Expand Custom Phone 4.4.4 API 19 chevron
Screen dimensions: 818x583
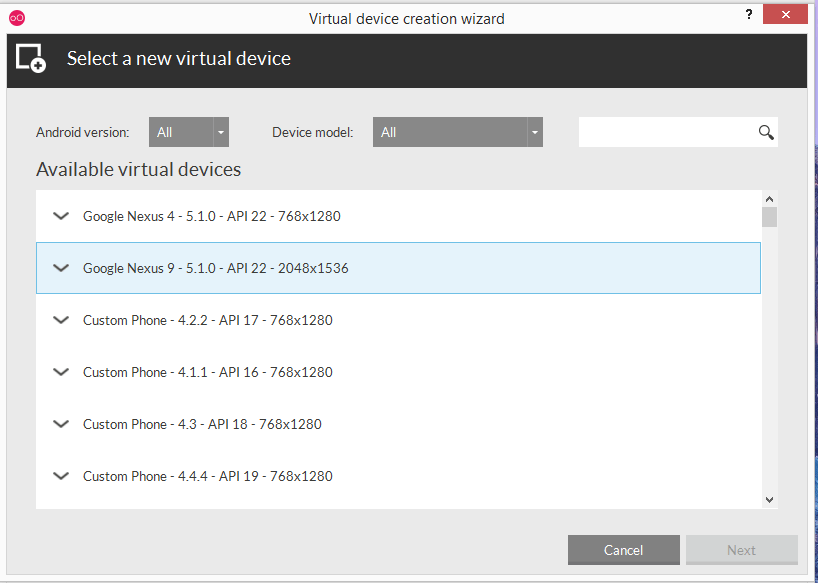click(x=62, y=476)
